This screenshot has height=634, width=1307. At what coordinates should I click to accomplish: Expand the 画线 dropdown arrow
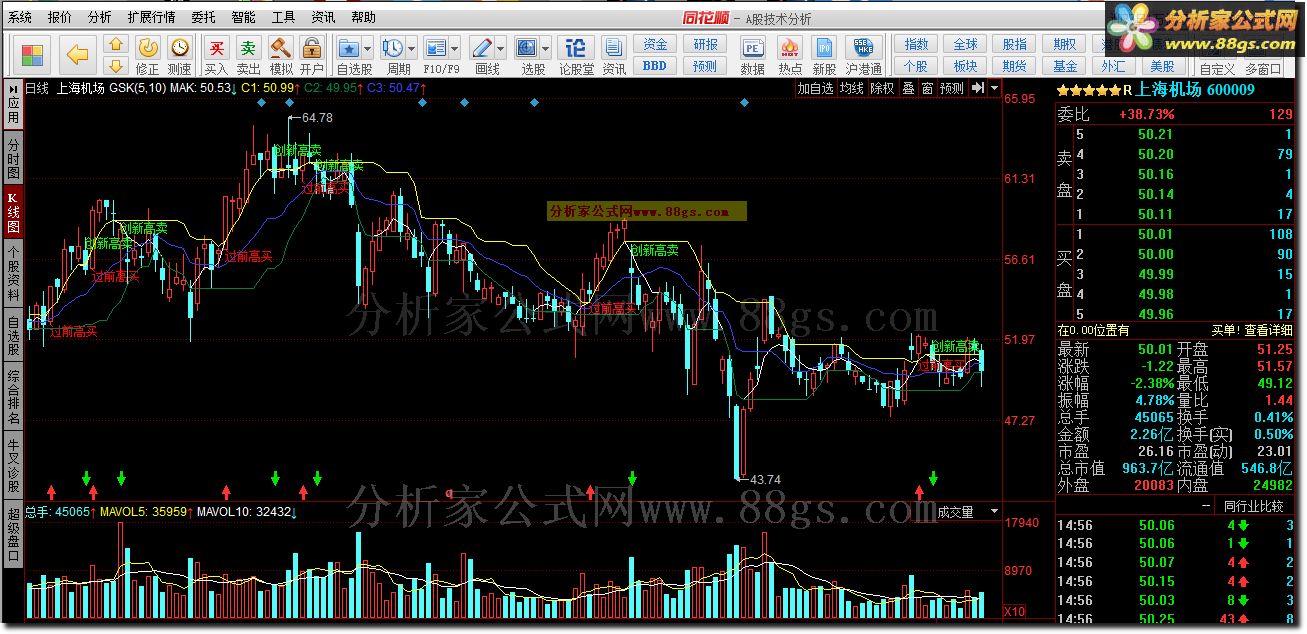(x=500, y=48)
